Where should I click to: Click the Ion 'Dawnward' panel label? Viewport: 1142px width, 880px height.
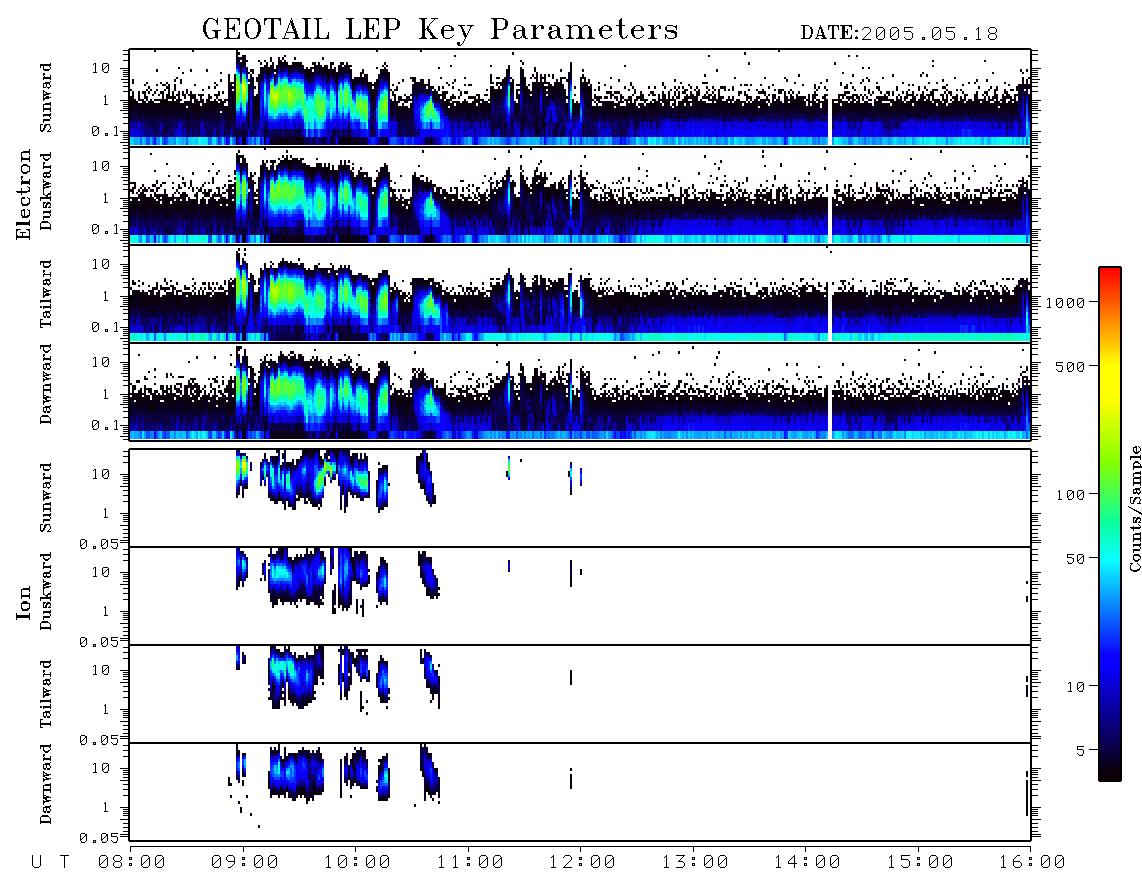coord(46,784)
